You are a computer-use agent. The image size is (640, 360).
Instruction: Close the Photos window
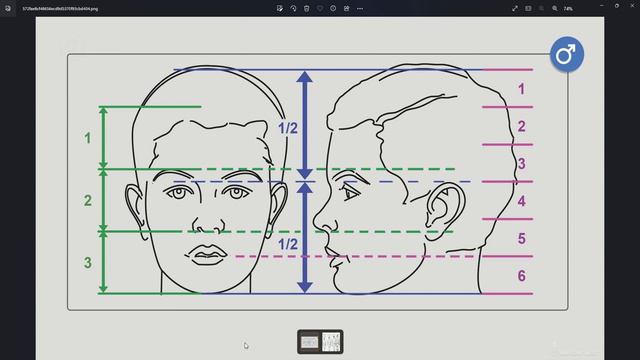[x=632, y=6]
